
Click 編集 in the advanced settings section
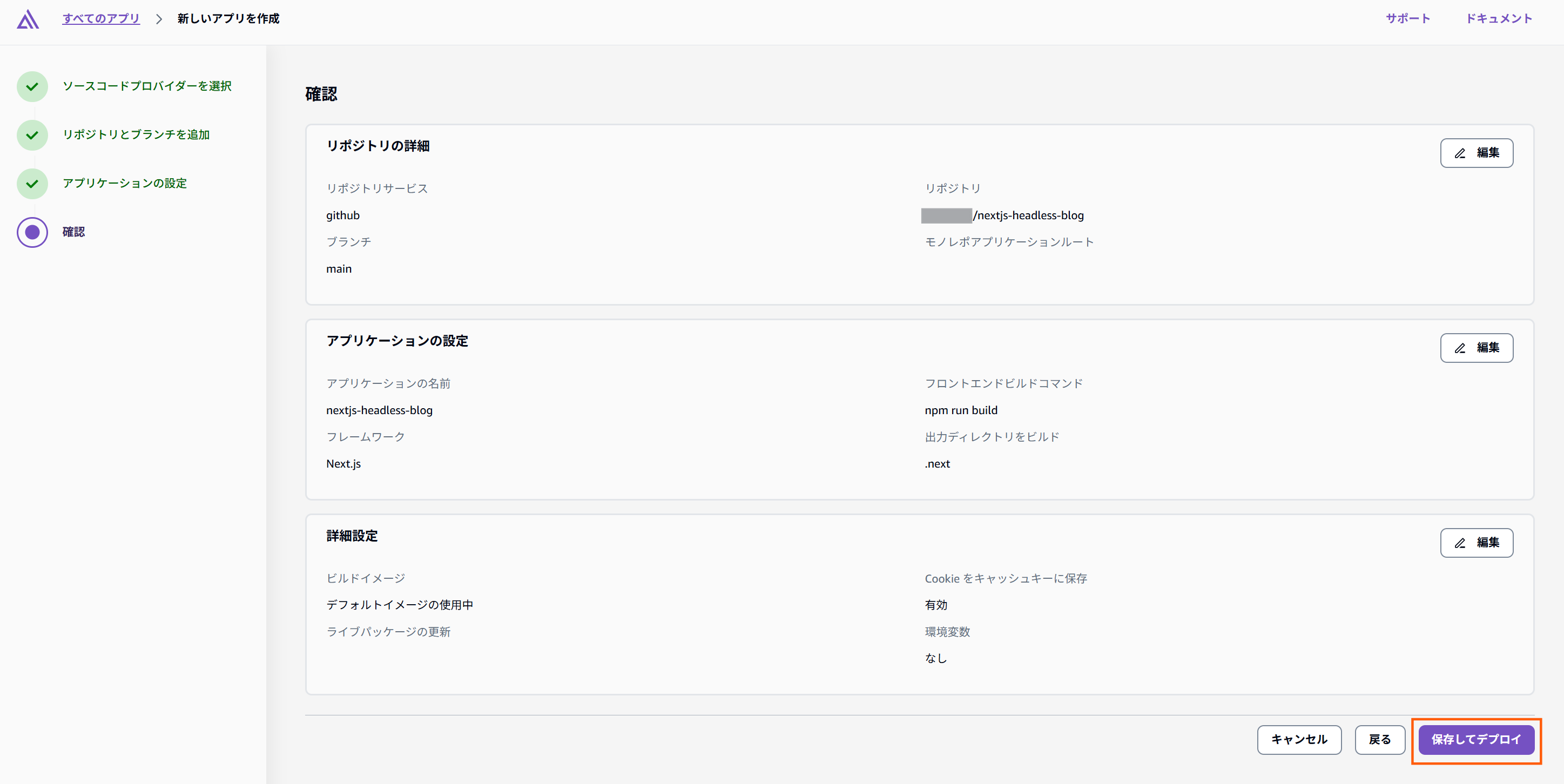click(x=1477, y=543)
